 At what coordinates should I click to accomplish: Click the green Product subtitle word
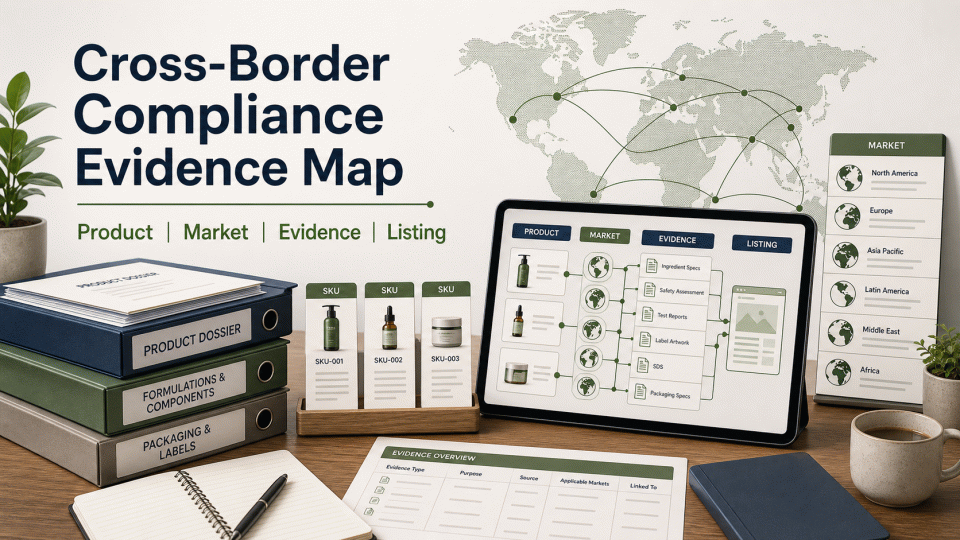(115, 232)
